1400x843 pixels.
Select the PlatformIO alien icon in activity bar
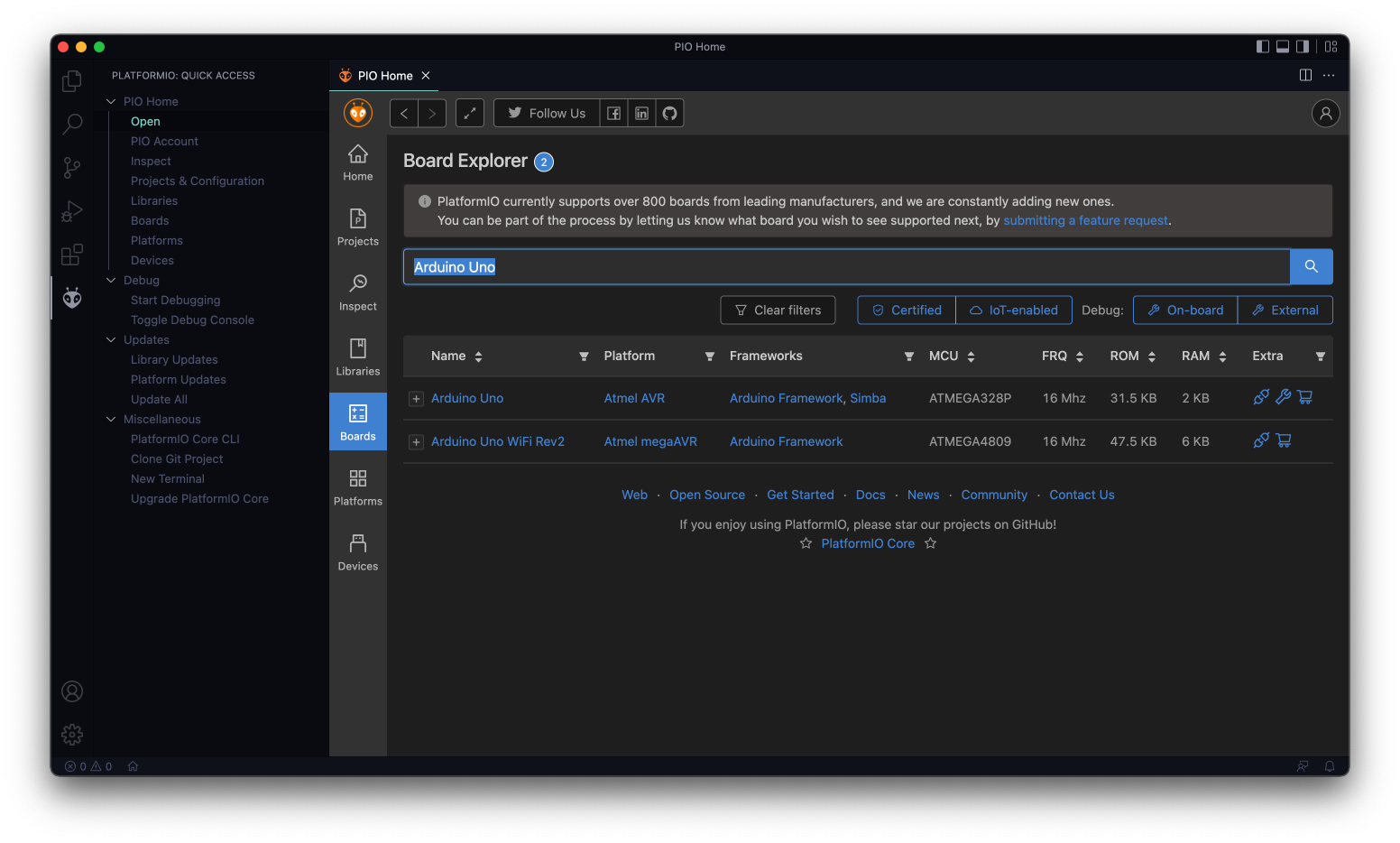72,298
